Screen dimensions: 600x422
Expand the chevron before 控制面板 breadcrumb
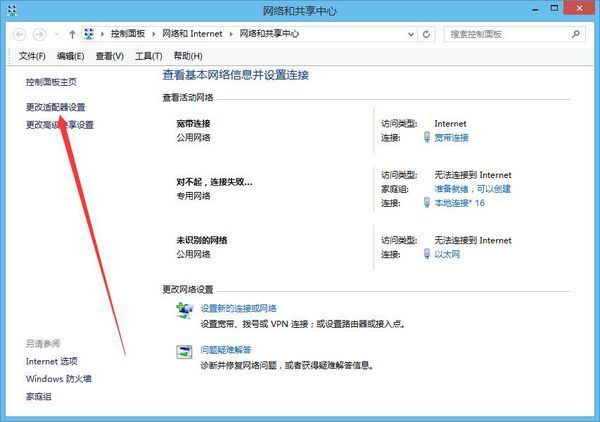[x=102, y=34]
